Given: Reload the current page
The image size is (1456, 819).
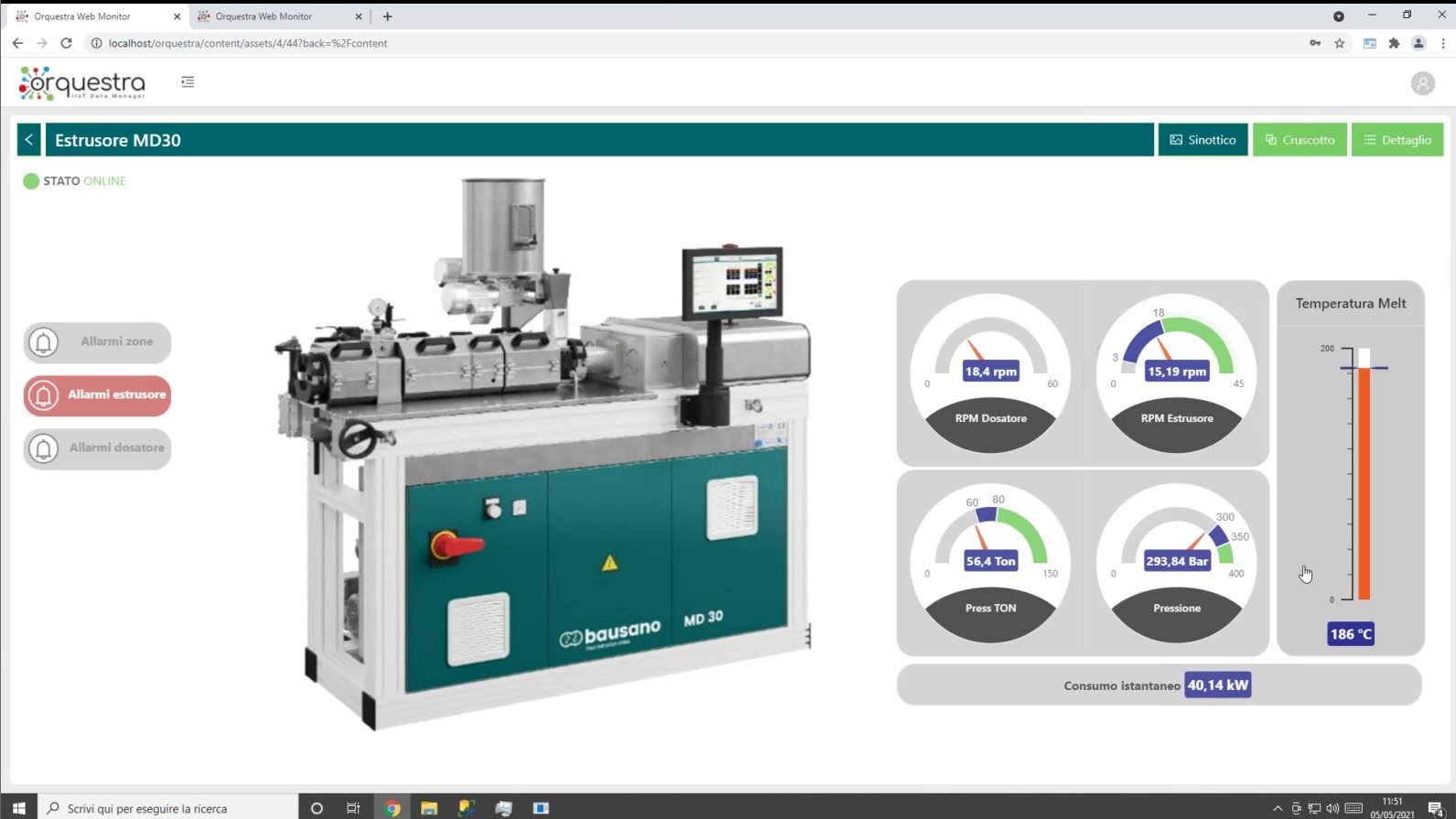Looking at the screenshot, I should (x=66, y=43).
